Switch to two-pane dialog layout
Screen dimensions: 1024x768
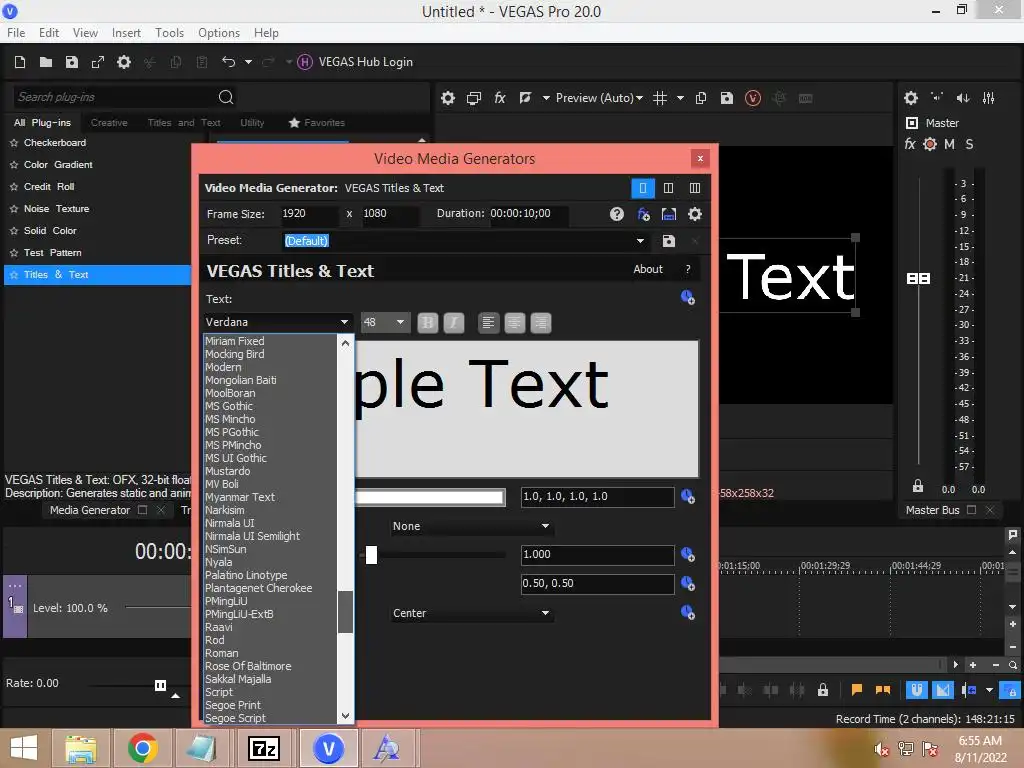pyautogui.click(x=668, y=188)
